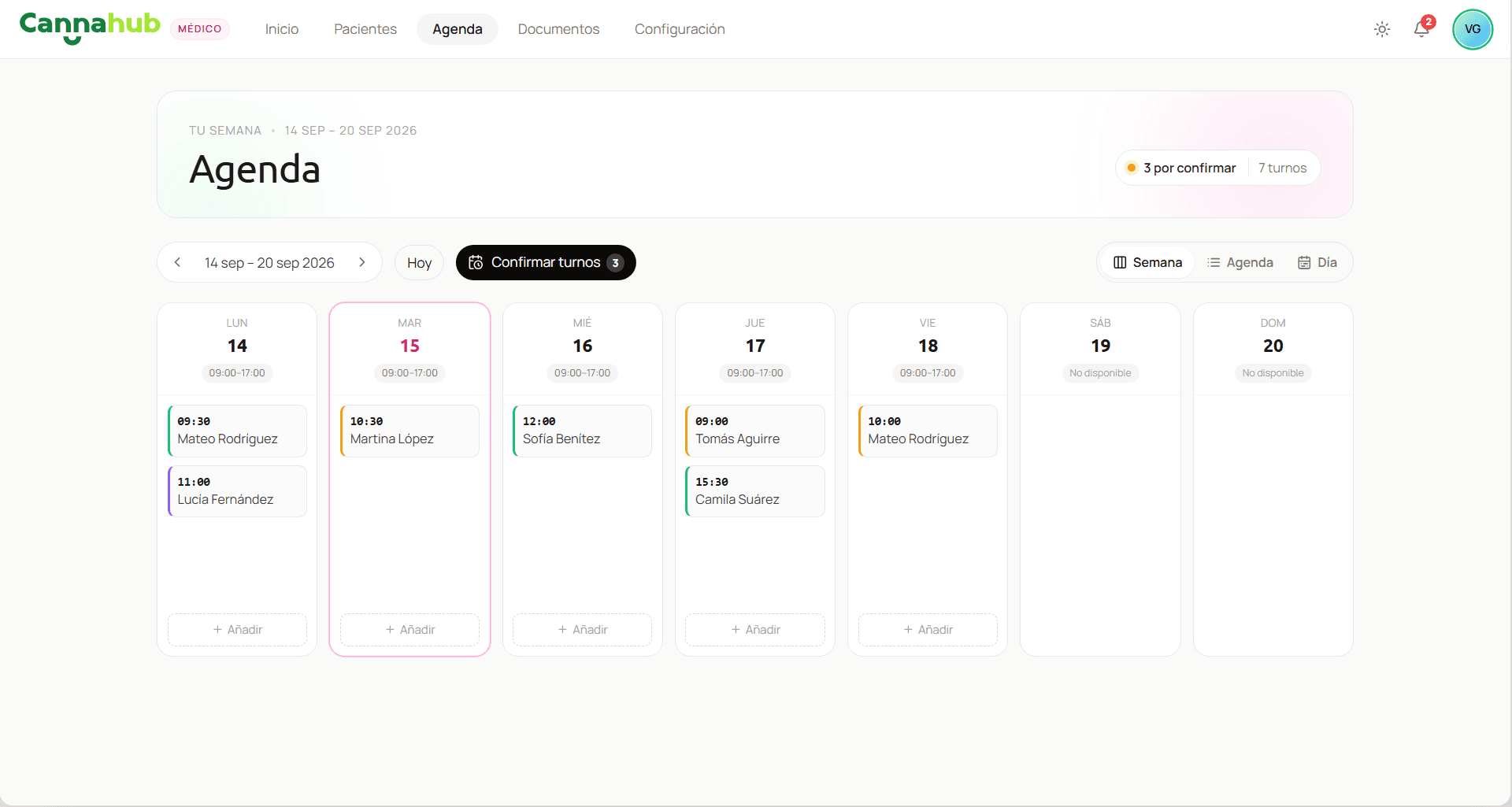Add appointment on Thursday 17
The width and height of the screenshot is (1512, 807).
click(755, 630)
